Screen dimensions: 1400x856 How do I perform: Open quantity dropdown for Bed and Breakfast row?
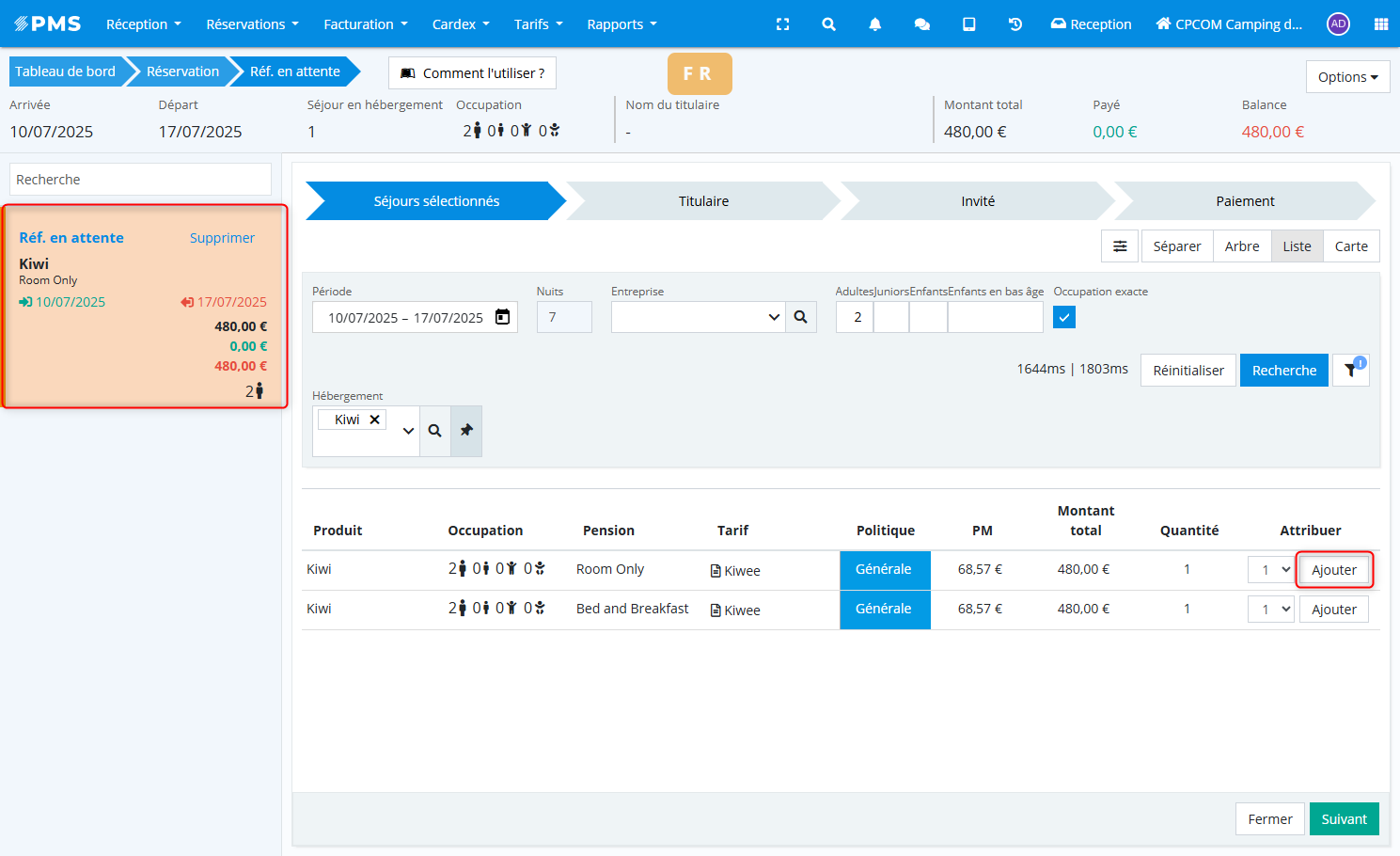pos(1271,610)
